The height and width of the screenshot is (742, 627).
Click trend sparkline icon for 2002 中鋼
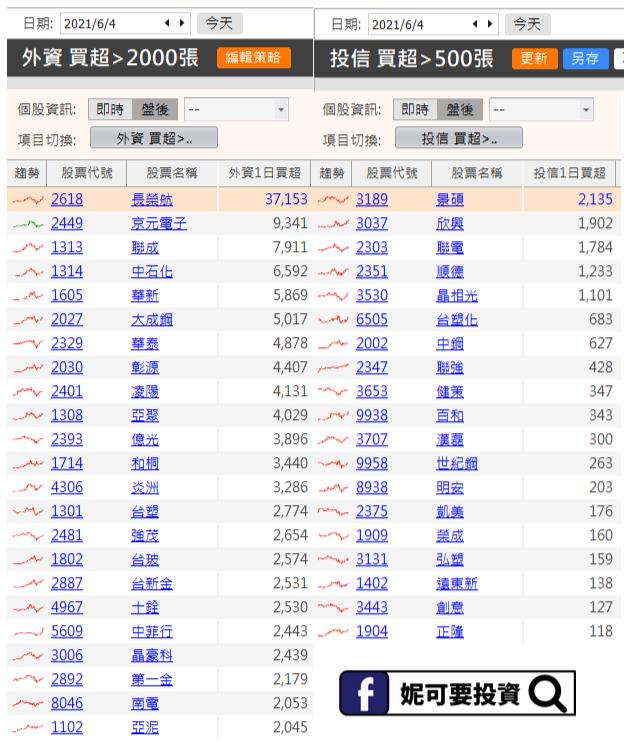333,344
